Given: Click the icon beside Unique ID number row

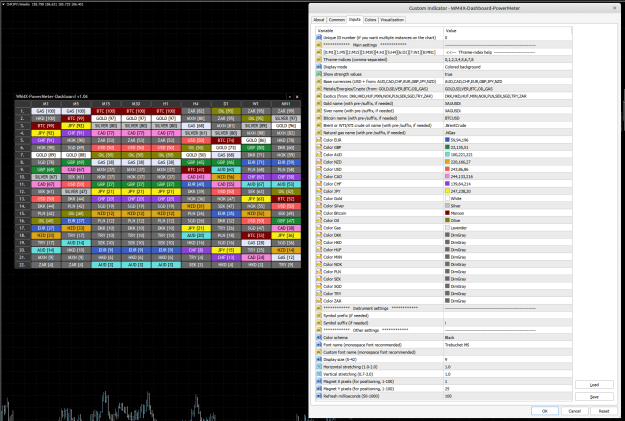Looking at the screenshot, I should point(319,37).
